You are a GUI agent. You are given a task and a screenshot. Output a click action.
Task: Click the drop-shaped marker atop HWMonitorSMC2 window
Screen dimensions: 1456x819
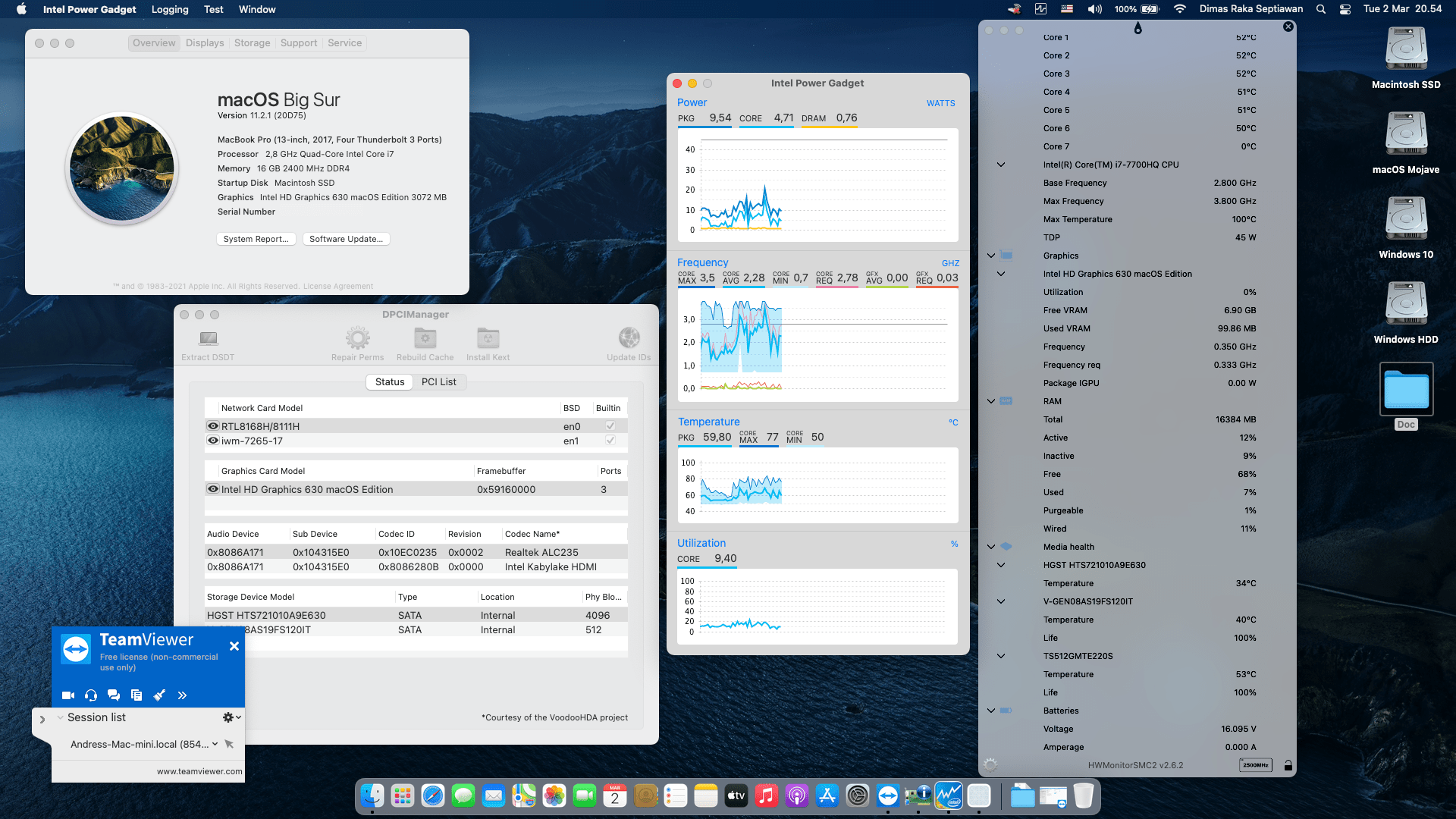1137,28
